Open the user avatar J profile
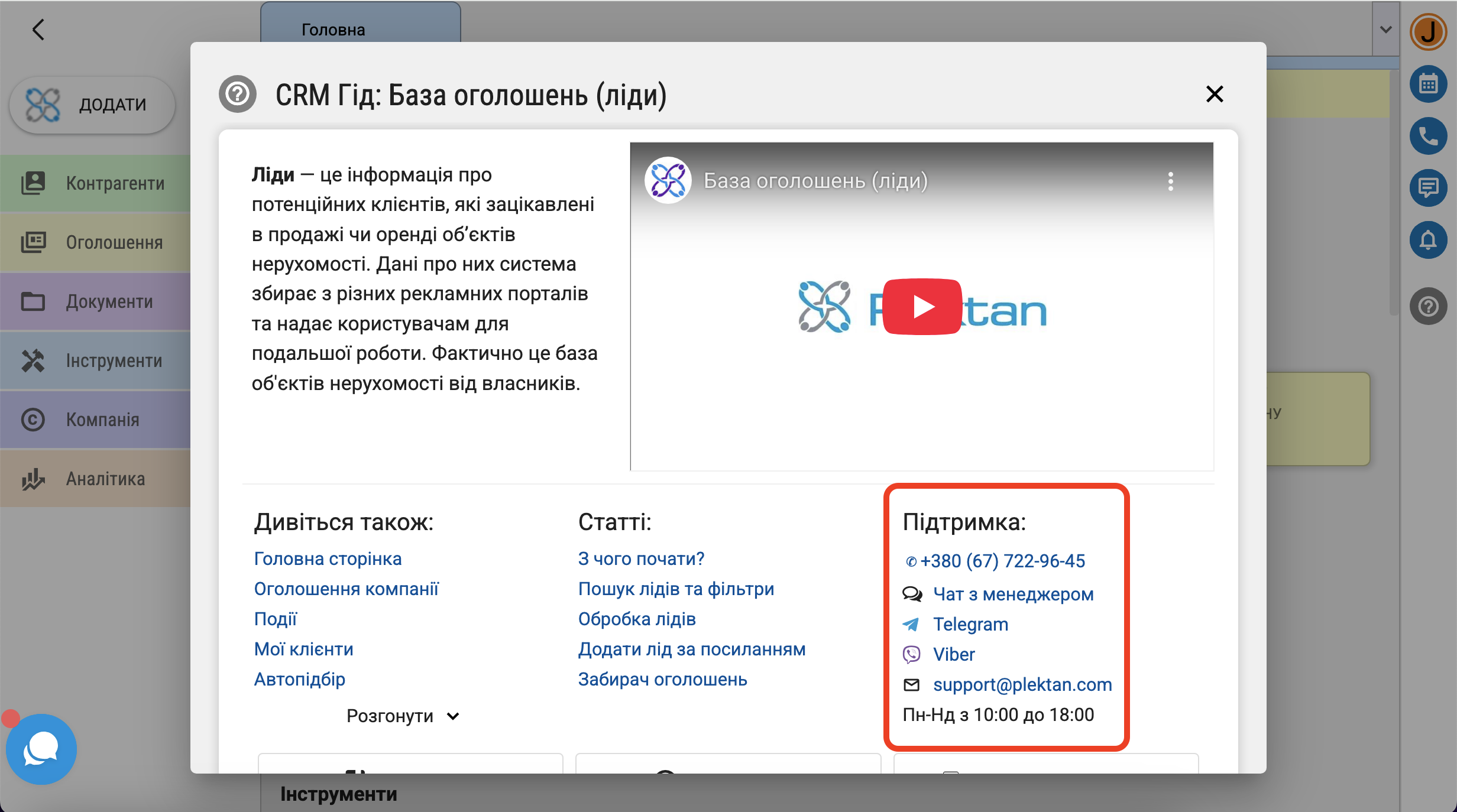 pyautogui.click(x=1428, y=32)
